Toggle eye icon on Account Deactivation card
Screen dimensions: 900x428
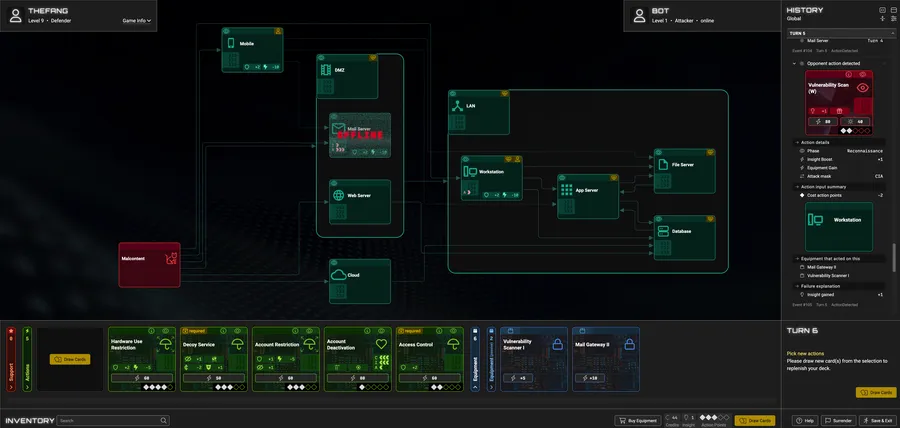381,330
